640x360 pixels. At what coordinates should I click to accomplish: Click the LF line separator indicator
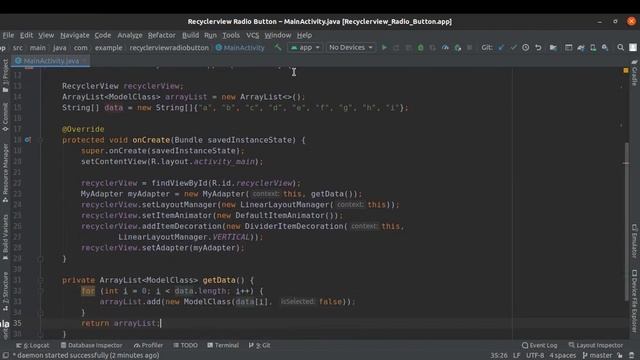pyautogui.click(x=517, y=356)
